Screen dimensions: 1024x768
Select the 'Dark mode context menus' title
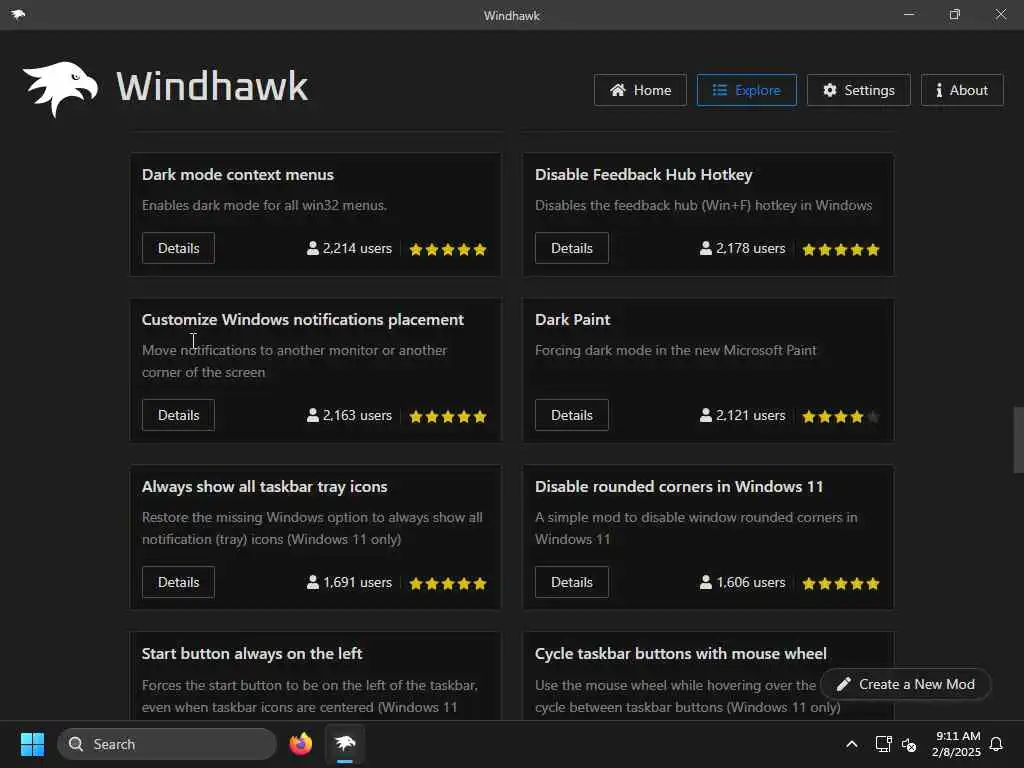click(x=238, y=175)
